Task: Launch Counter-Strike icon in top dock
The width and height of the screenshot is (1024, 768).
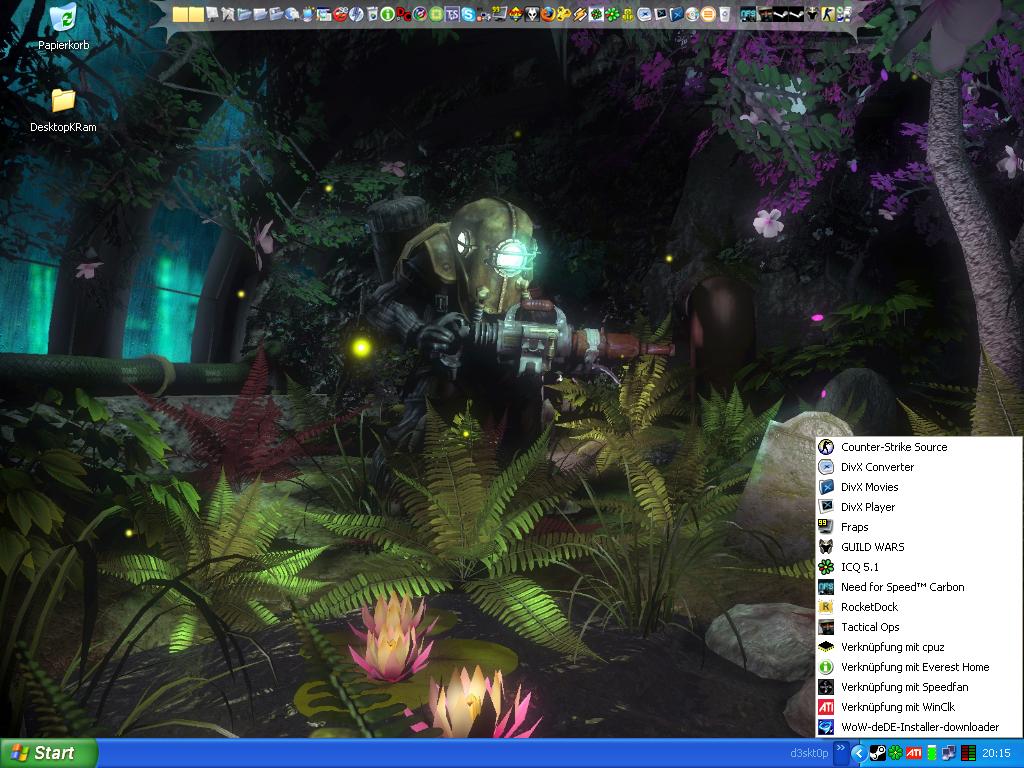Action: click(x=827, y=14)
